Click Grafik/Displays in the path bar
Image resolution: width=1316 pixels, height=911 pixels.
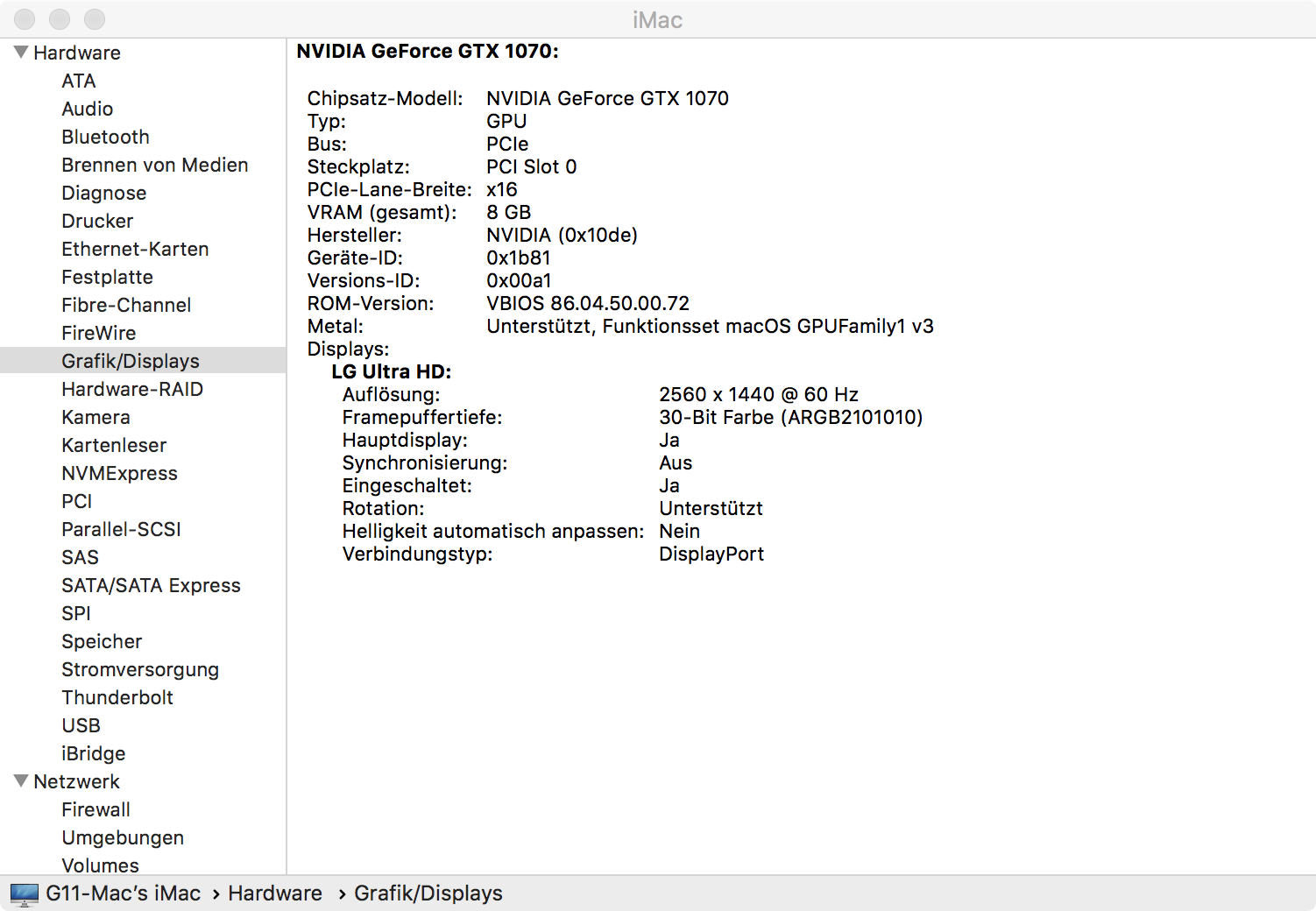point(428,893)
